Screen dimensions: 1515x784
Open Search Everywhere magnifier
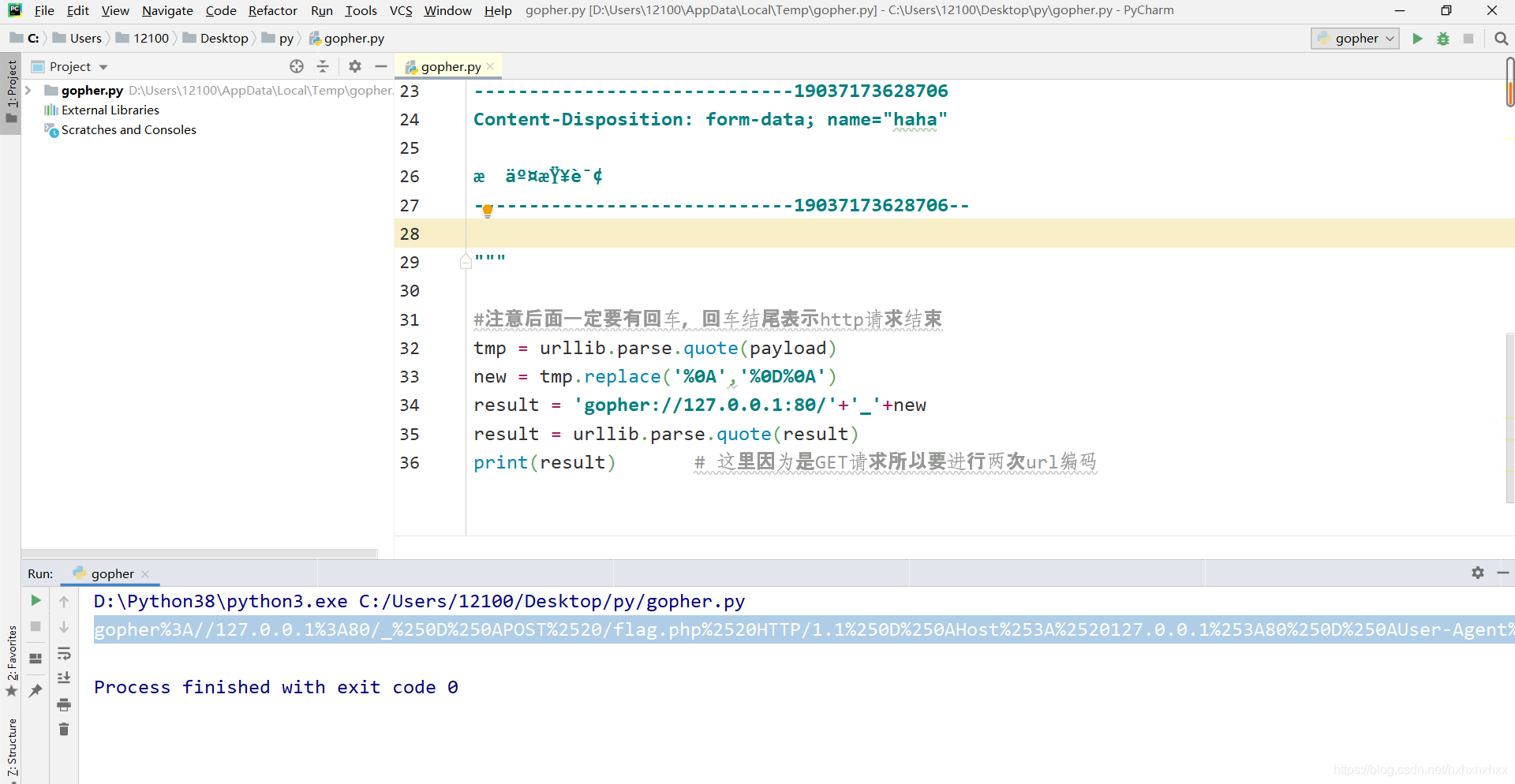pos(1501,39)
